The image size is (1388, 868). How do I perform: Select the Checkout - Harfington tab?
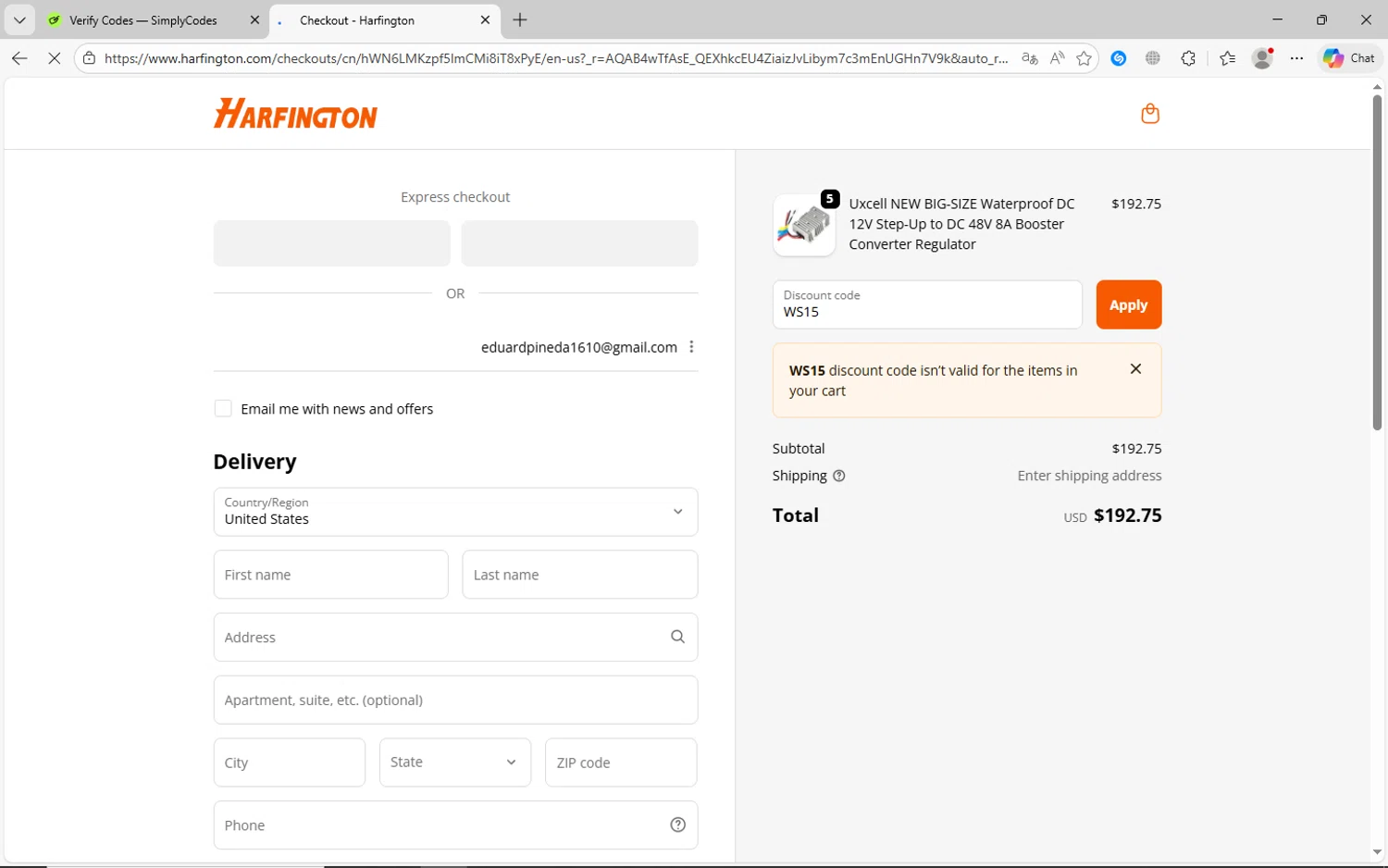[x=357, y=19]
